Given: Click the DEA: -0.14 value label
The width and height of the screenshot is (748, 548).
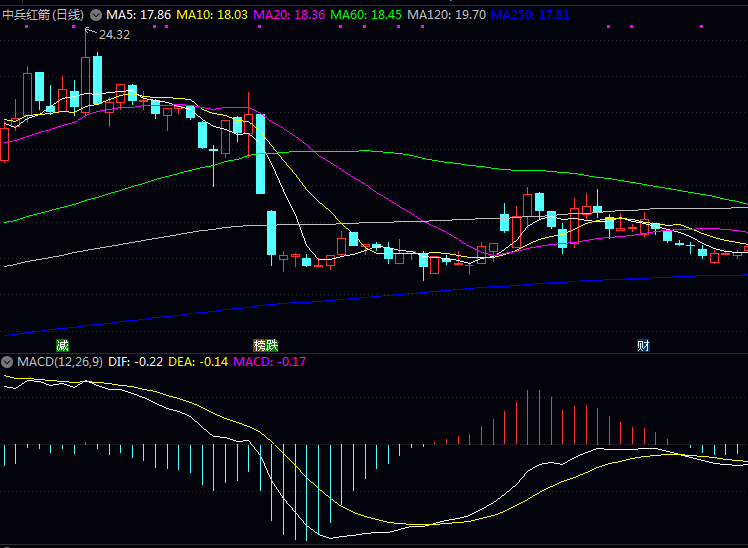Looking at the screenshot, I should (x=198, y=361).
